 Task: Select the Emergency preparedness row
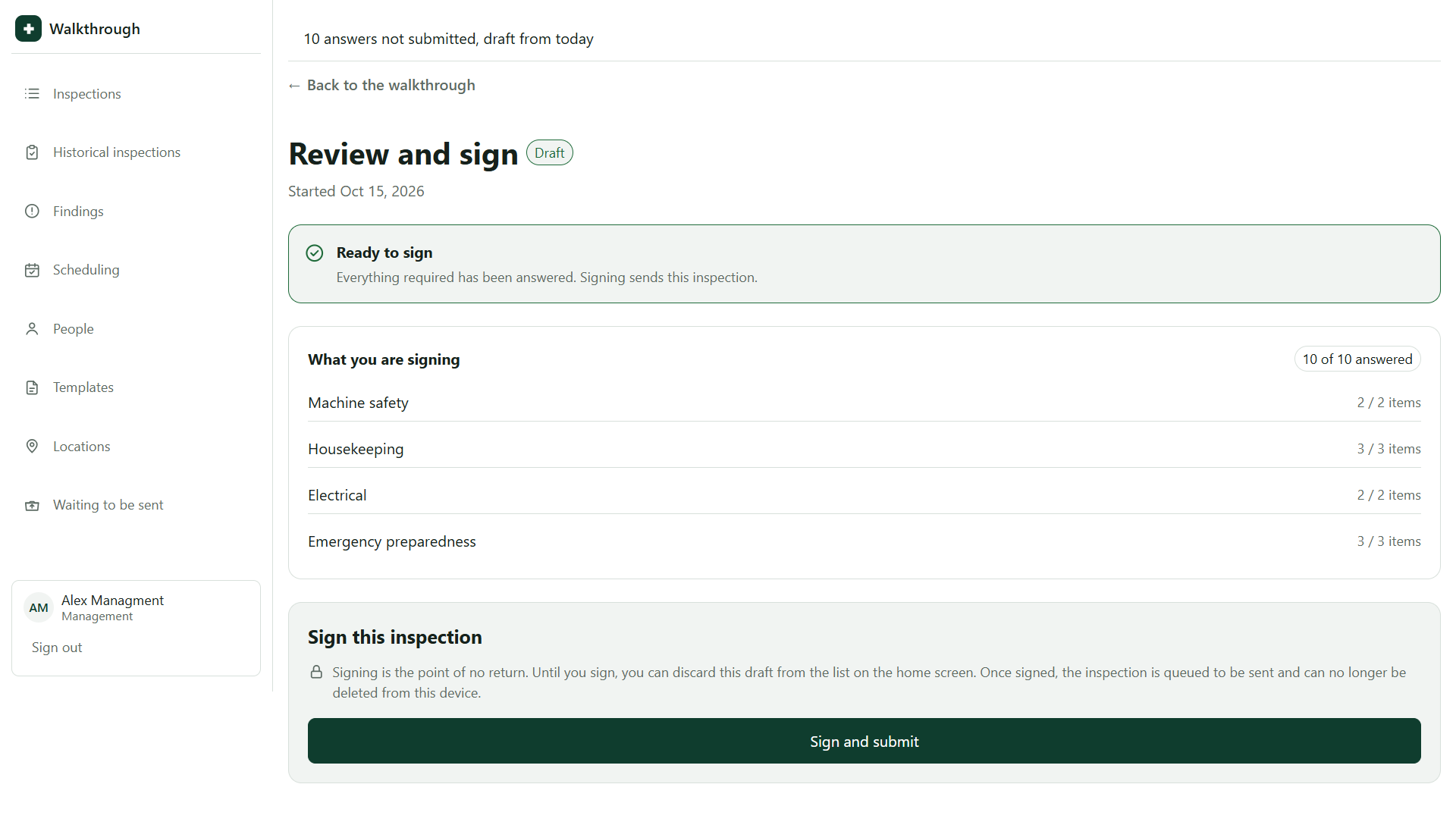click(864, 541)
